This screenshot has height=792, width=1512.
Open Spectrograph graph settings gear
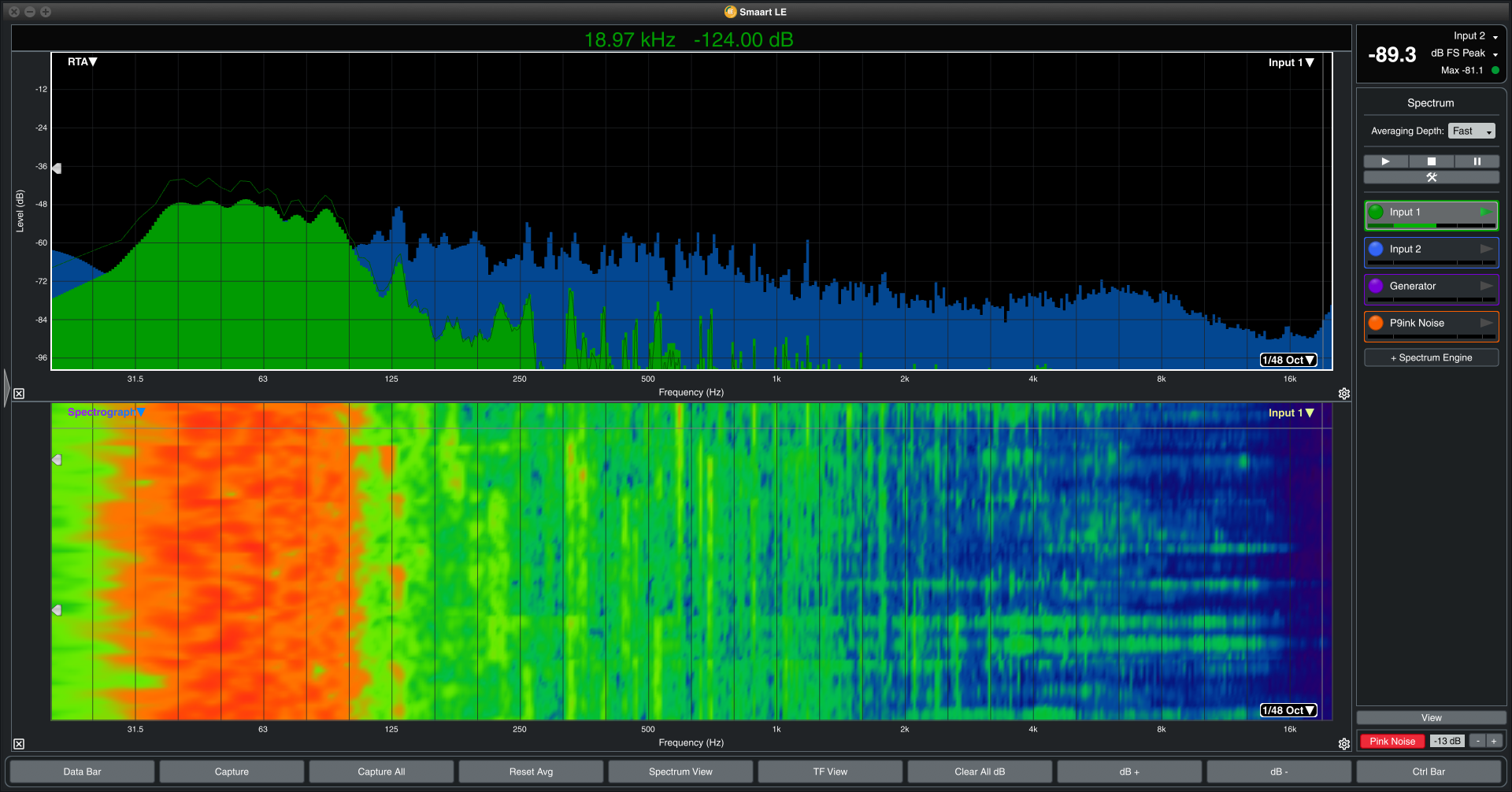coord(1344,744)
